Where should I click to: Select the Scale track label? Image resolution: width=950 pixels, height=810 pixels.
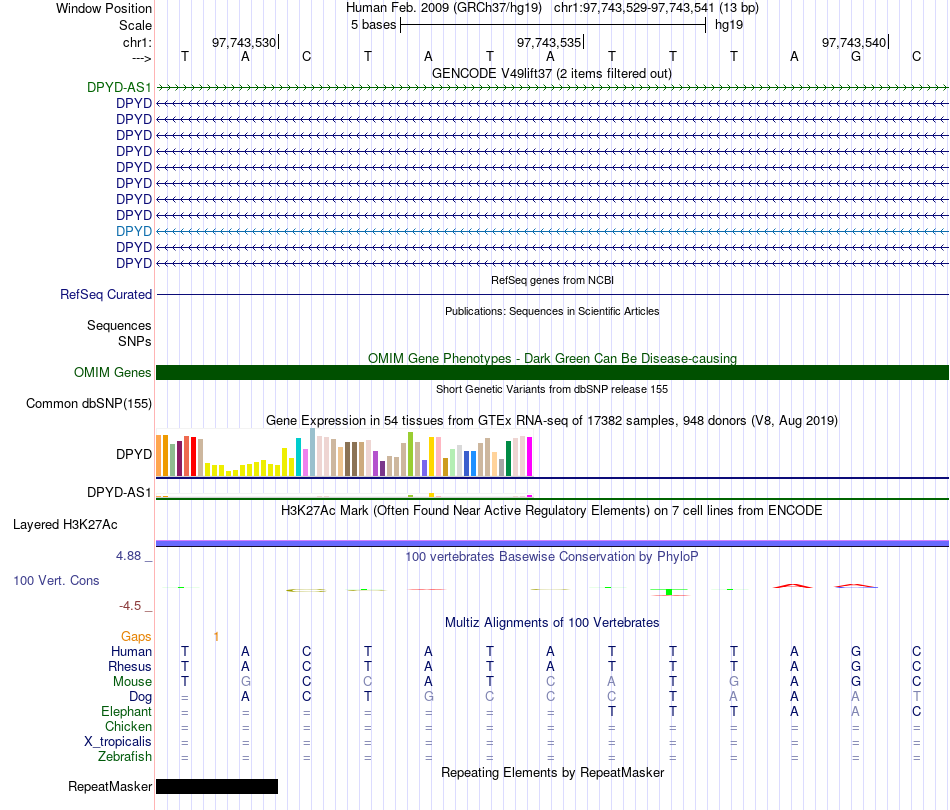click(x=135, y=25)
